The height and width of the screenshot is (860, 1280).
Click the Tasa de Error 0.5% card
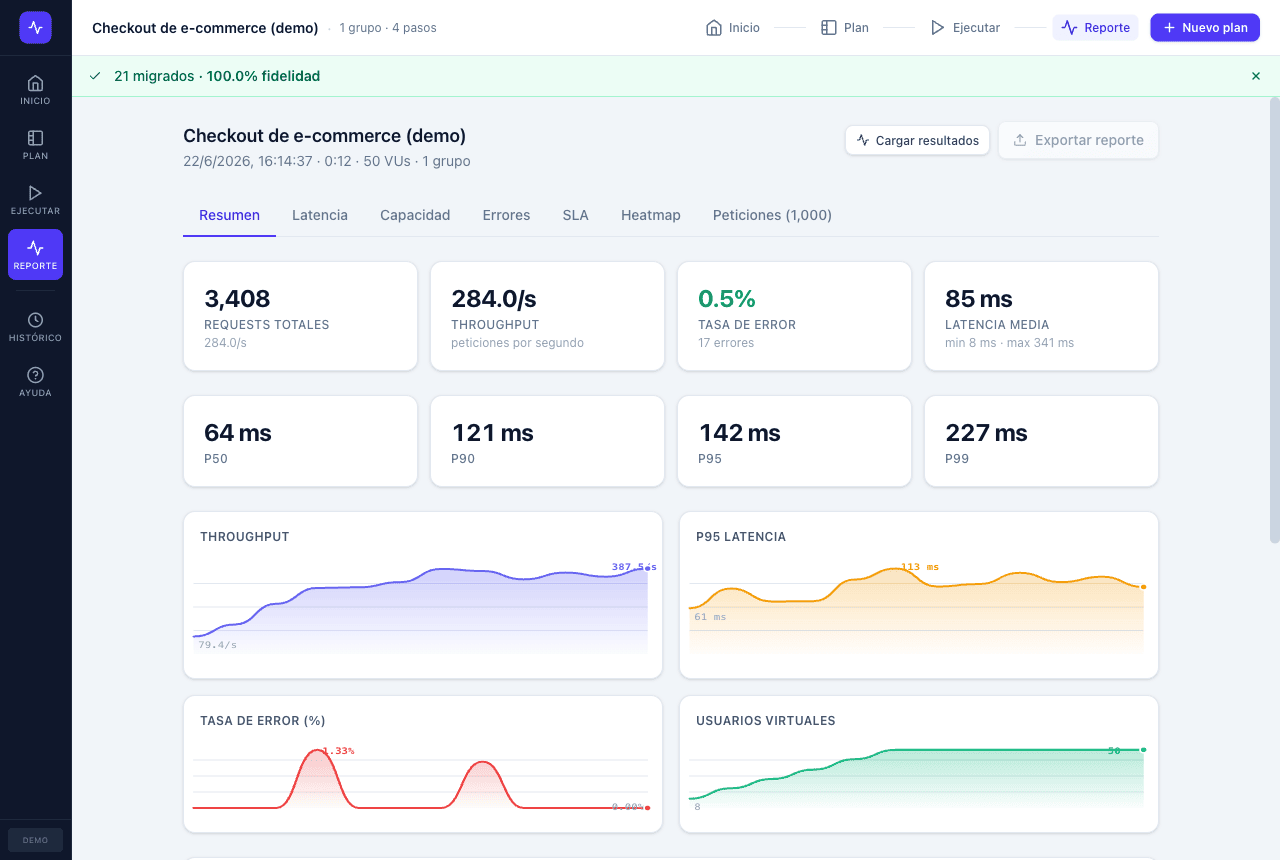coord(794,316)
